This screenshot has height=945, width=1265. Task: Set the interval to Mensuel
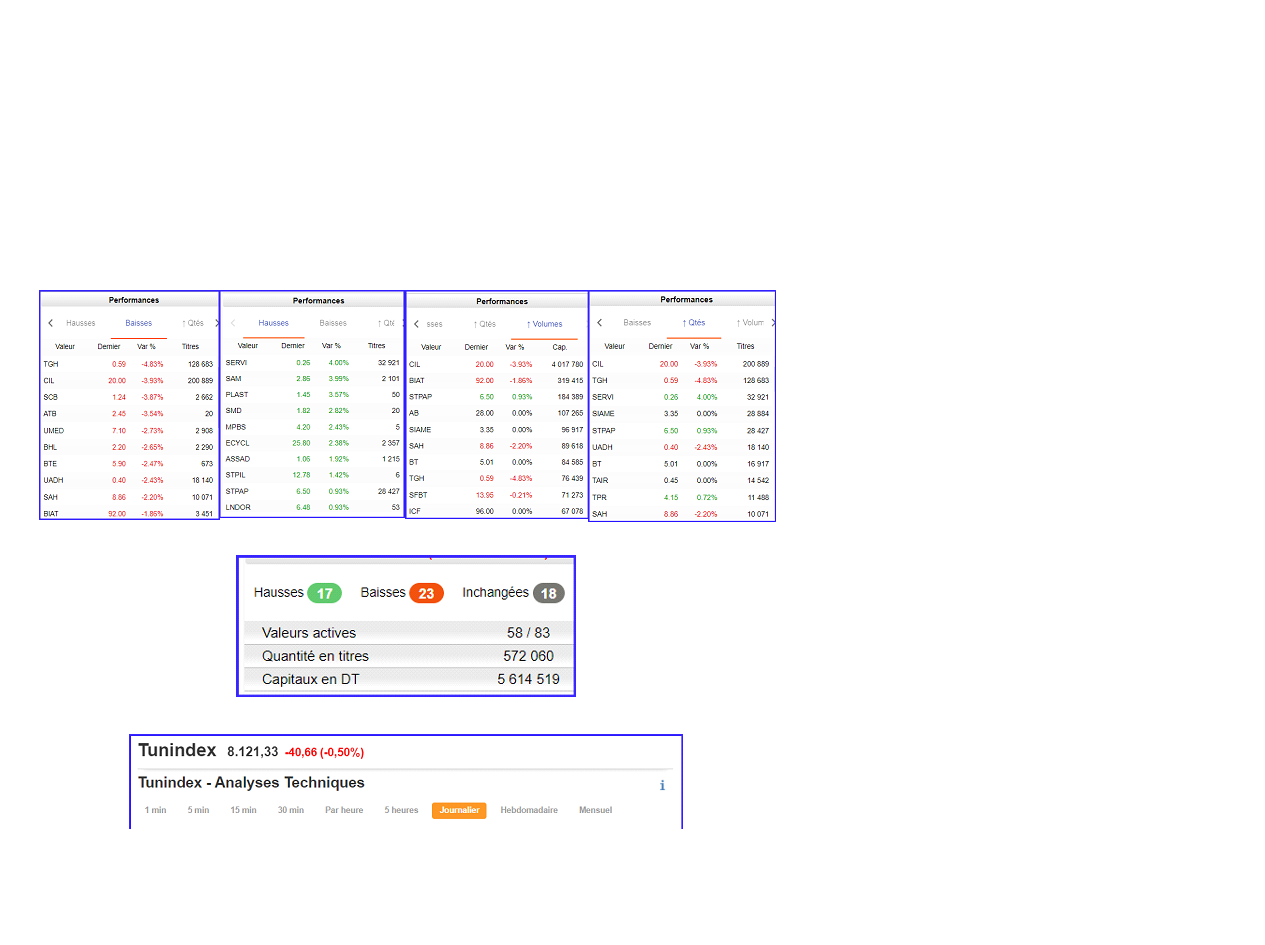[x=595, y=810]
